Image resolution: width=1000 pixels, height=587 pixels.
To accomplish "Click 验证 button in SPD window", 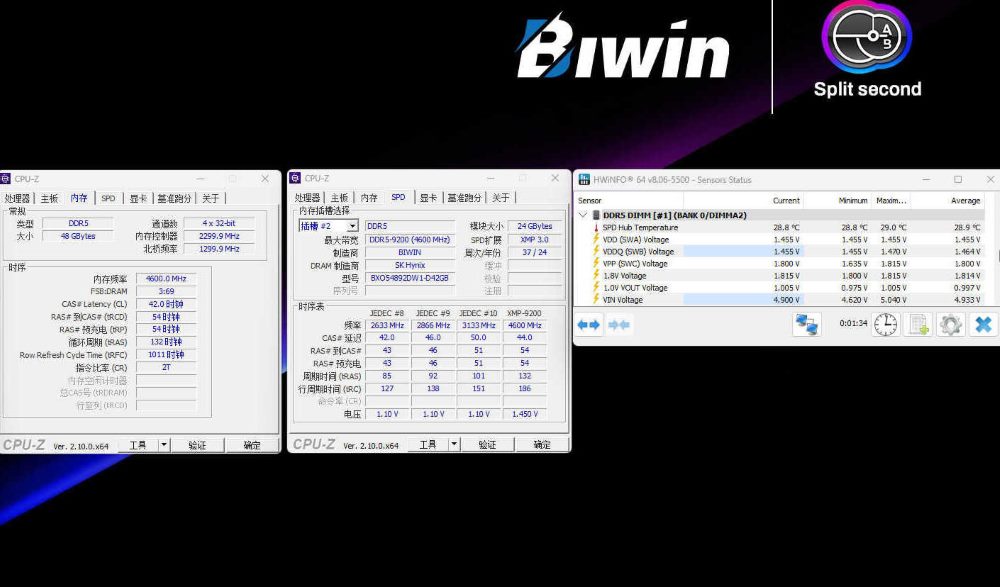I will (487, 444).
